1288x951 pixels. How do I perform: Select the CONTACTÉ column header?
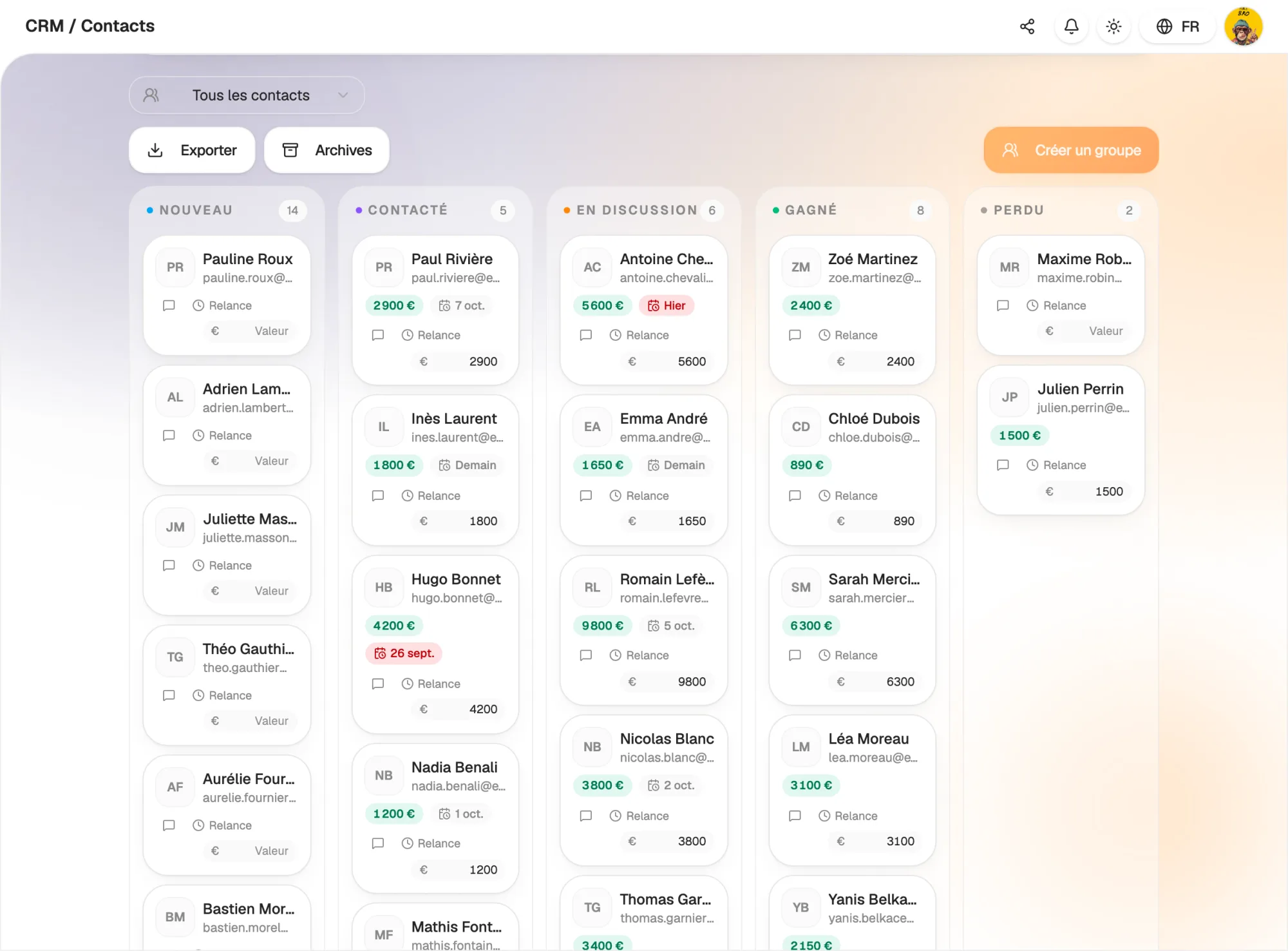coord(408,210)
